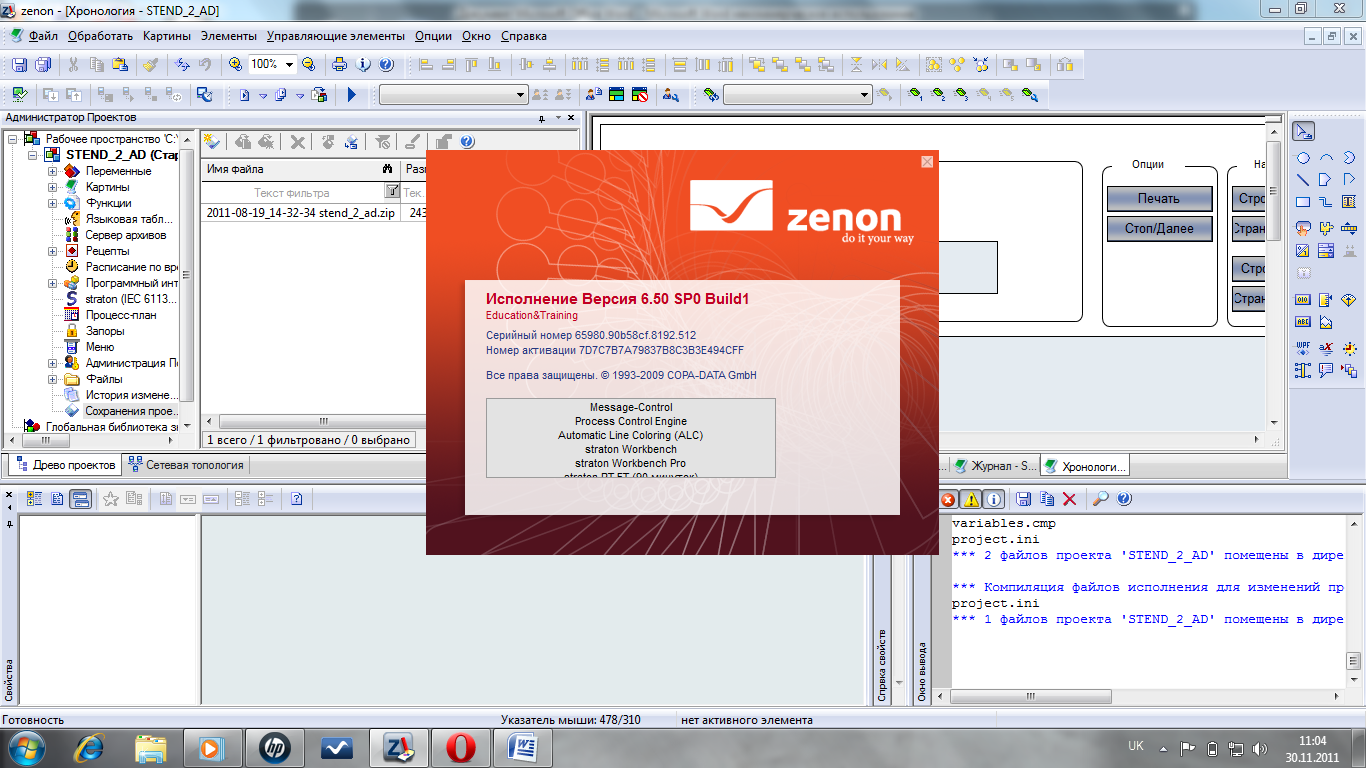Switch to the Сетевая топология tab

(185, 465)
